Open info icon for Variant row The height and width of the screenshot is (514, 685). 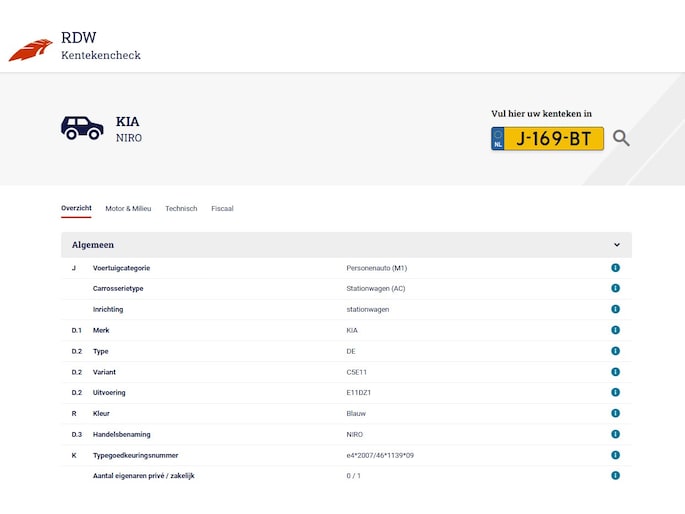point(615,372)
